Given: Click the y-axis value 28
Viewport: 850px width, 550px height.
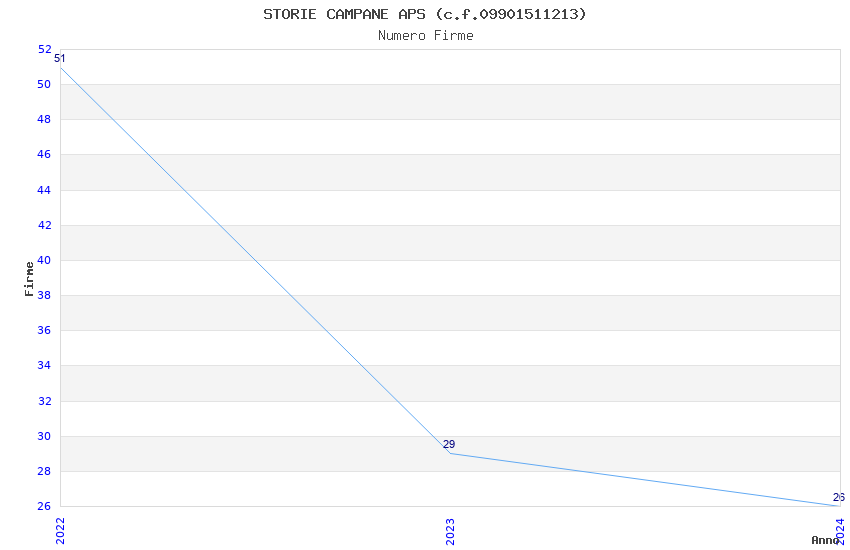Looking at the screenshot, I should tap(44, 471).
